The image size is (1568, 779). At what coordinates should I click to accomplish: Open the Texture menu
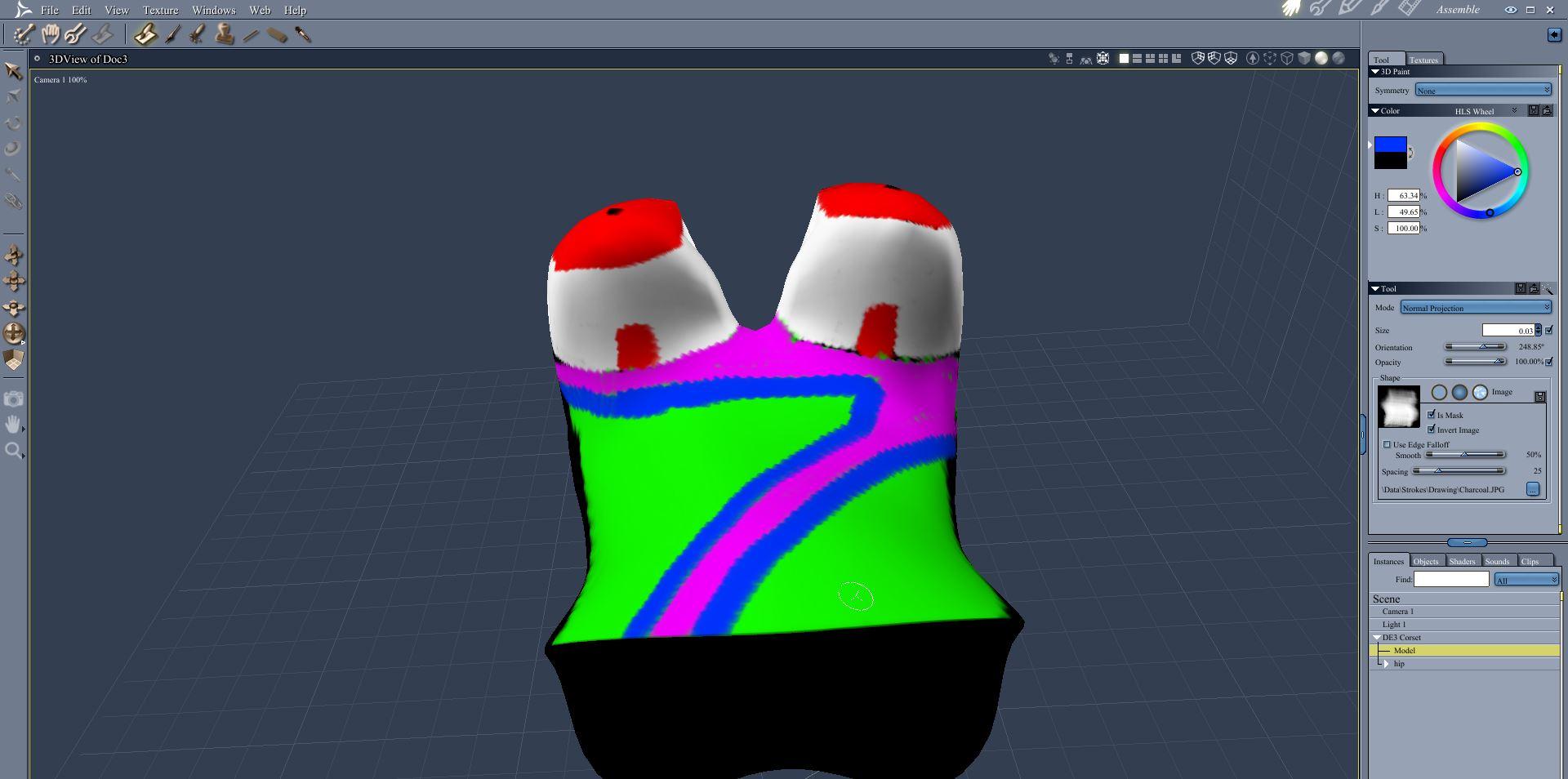point(160,10)
